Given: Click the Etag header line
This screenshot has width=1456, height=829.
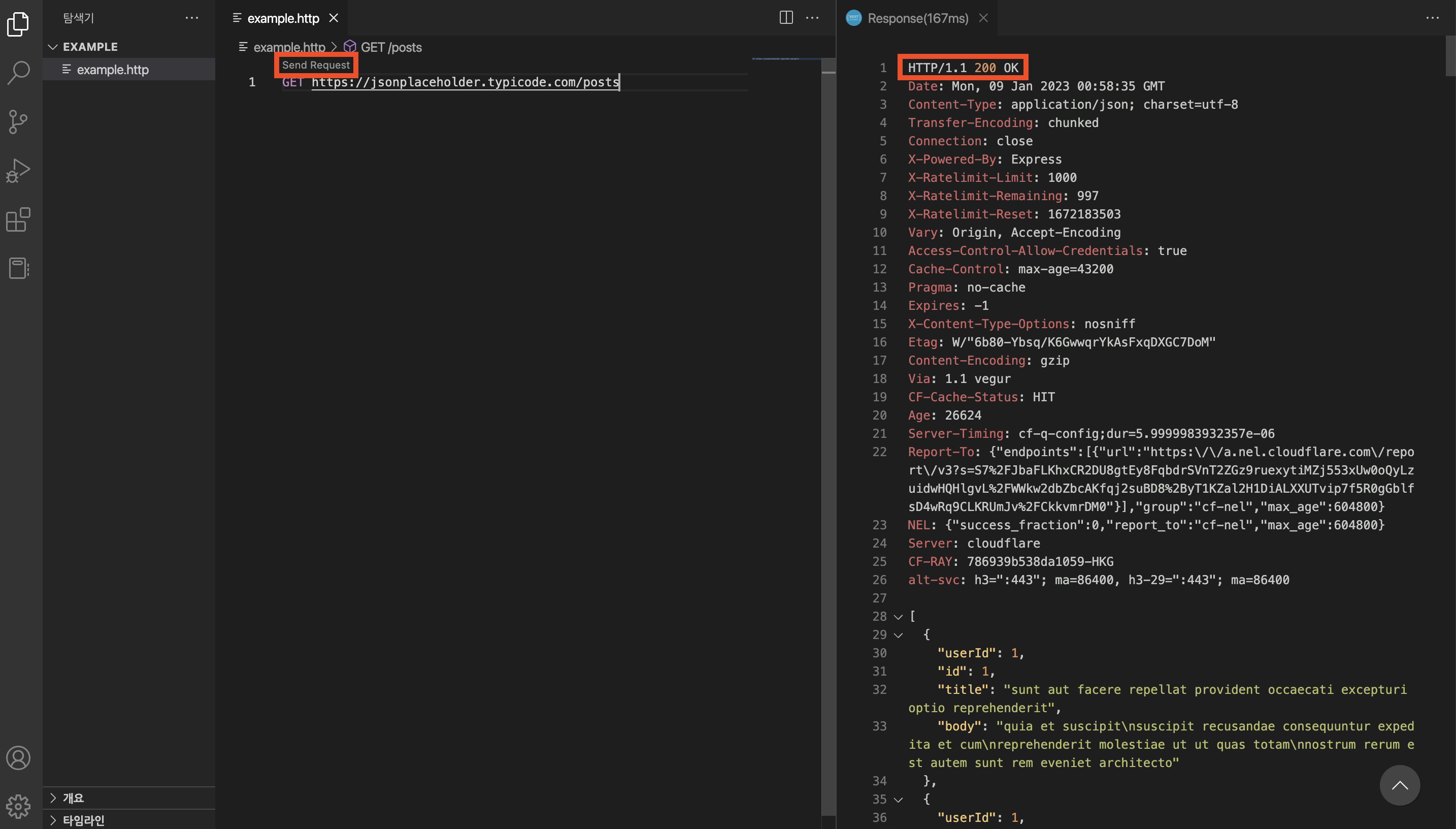Looking at the screenshot, I should (1062, 342).
